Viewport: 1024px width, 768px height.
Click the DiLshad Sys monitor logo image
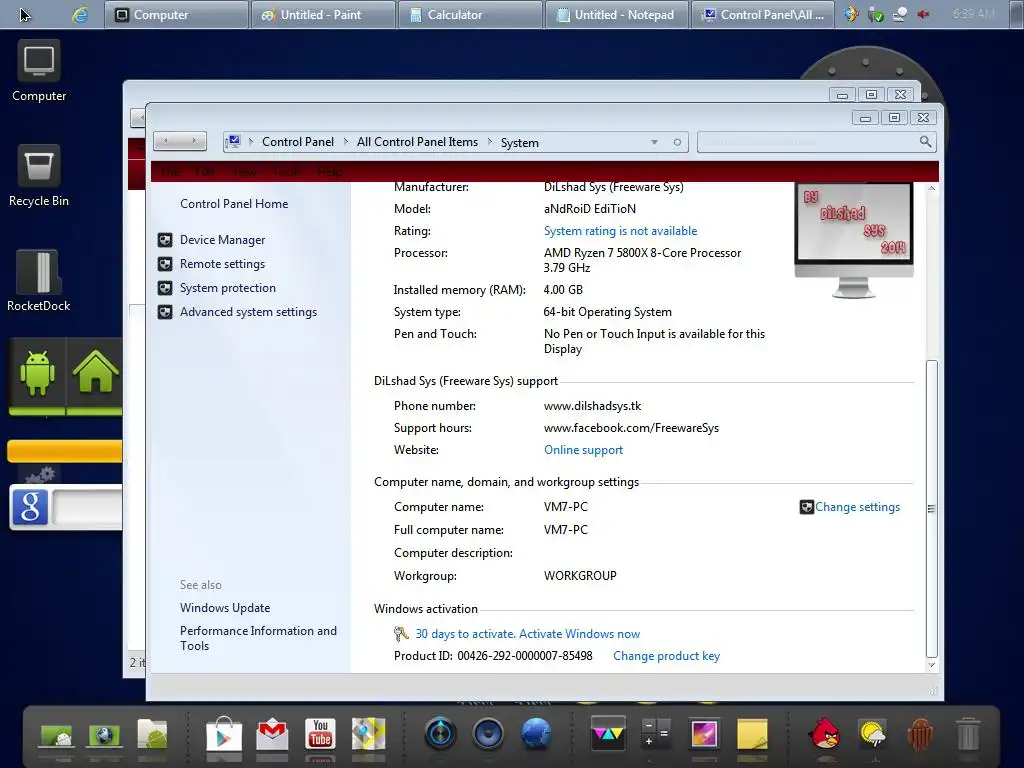(x=854, y=240)
